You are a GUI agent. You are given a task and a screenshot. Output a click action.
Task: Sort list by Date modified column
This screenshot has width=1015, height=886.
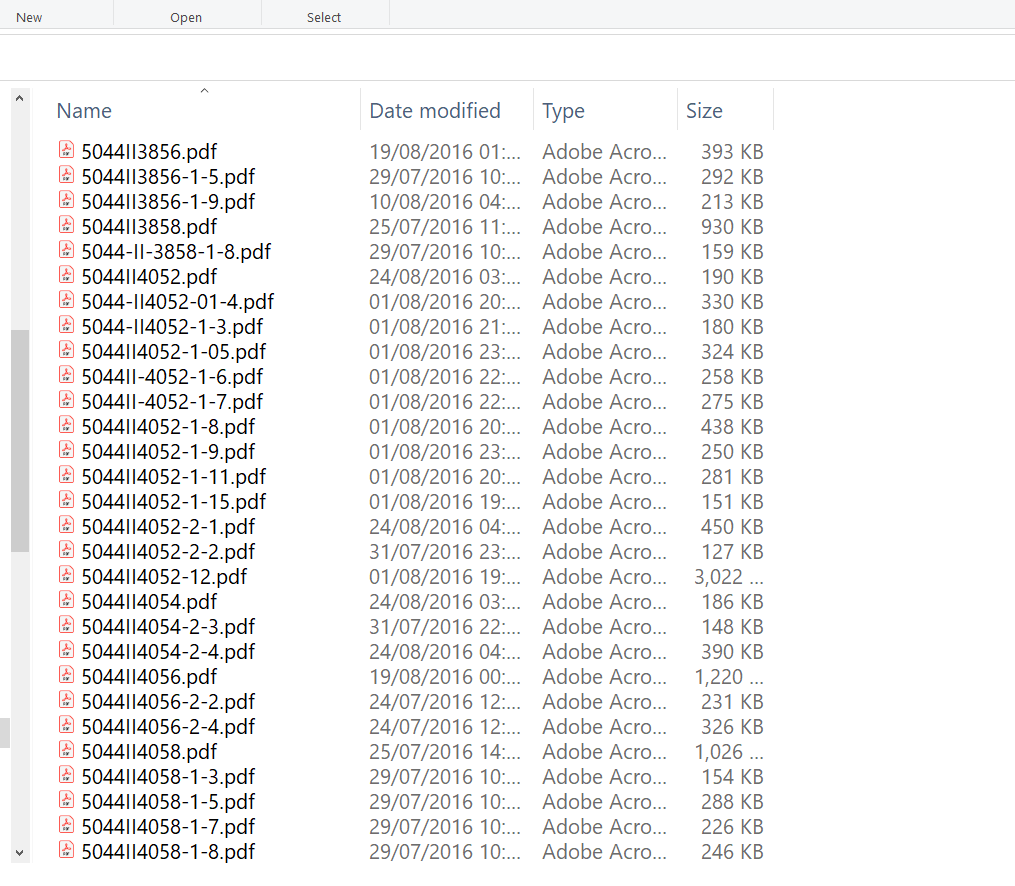point(435,111)
